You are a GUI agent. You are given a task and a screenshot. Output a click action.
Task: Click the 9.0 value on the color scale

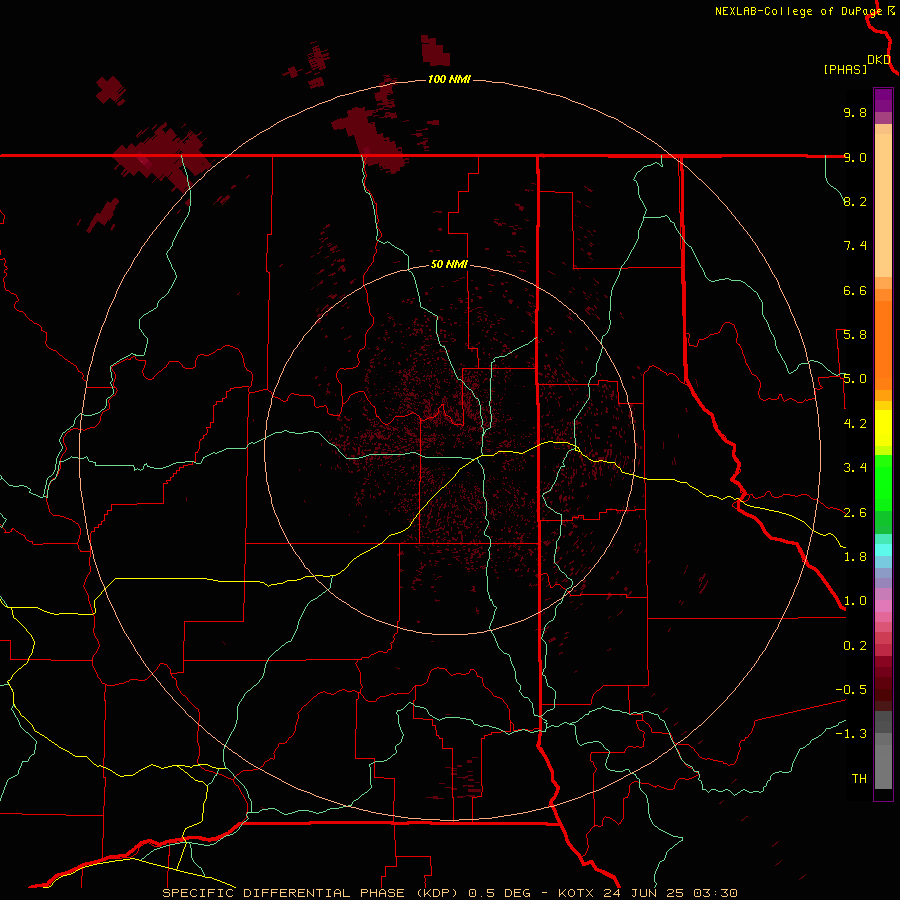(855, 157)
